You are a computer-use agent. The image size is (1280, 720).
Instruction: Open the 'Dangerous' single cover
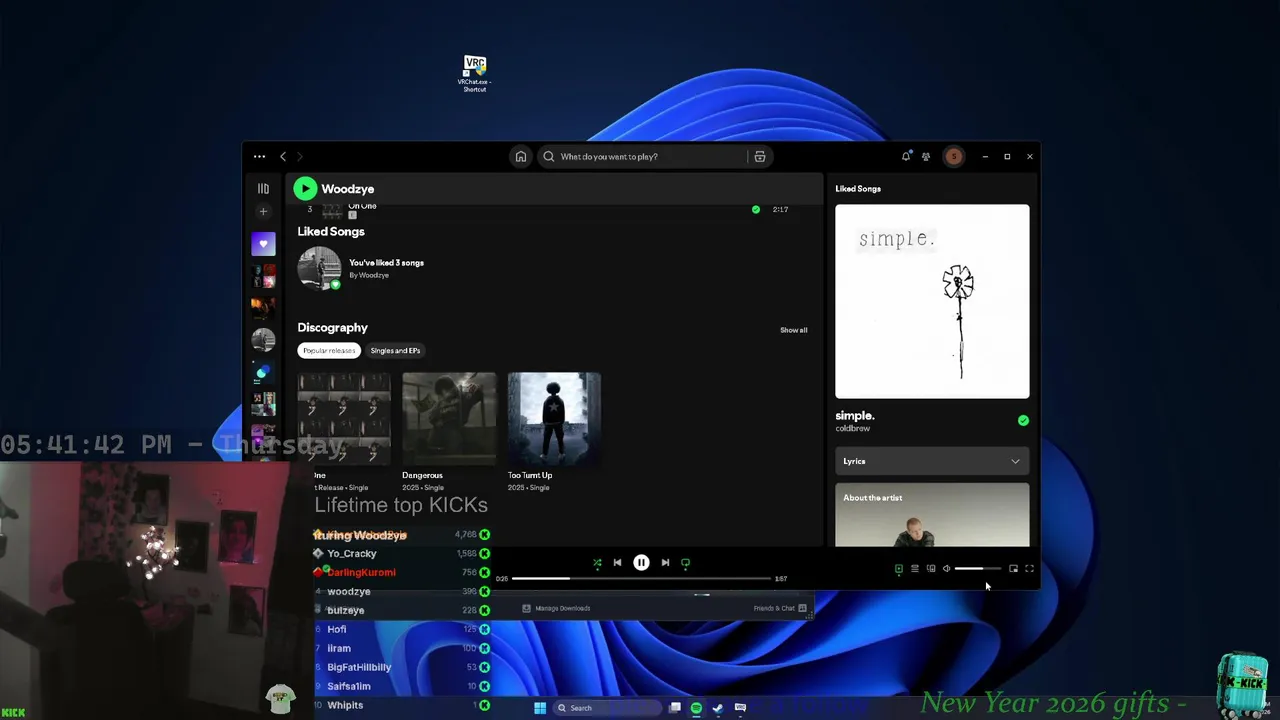pos(449,418)
